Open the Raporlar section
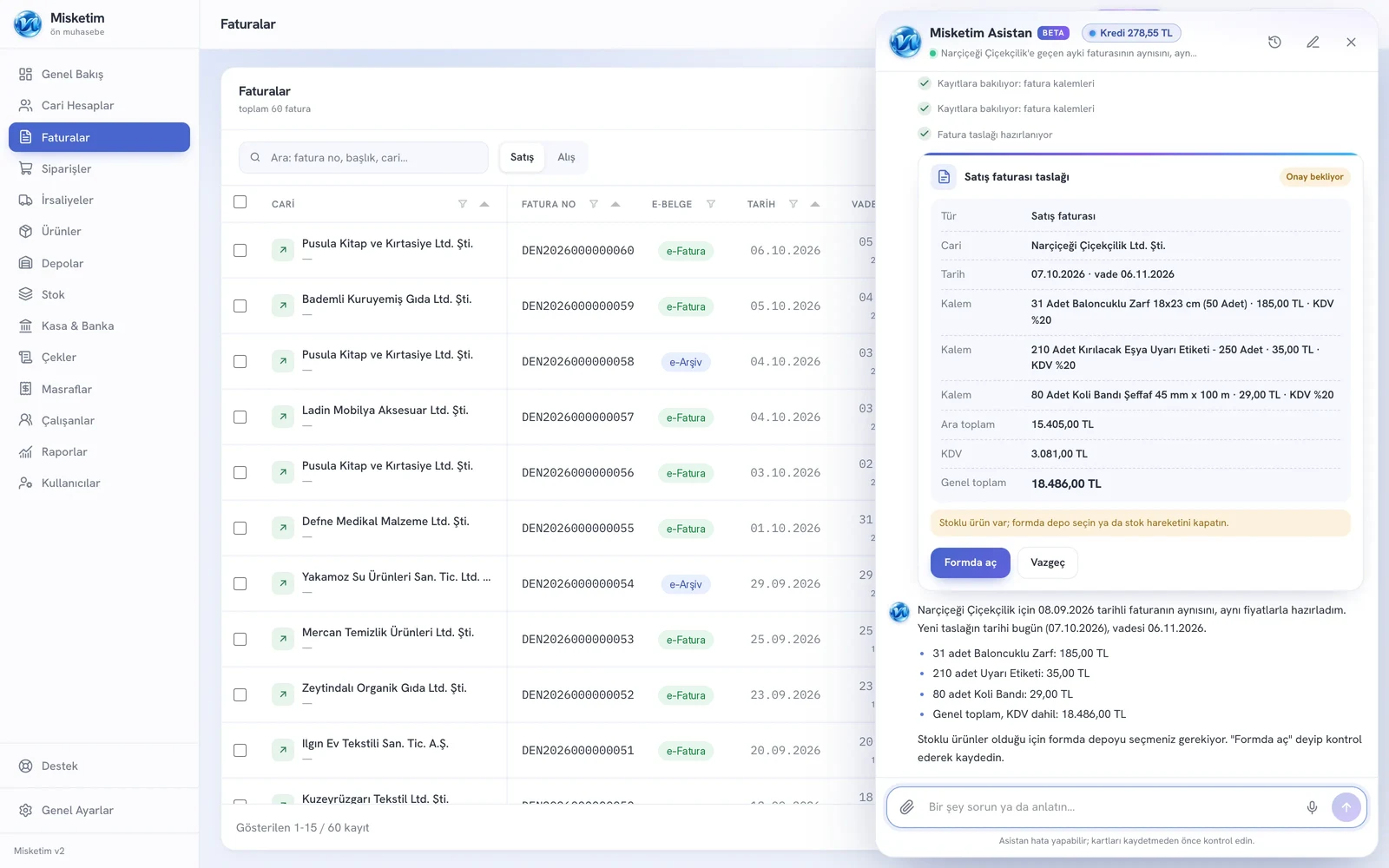 click(99, 452)
